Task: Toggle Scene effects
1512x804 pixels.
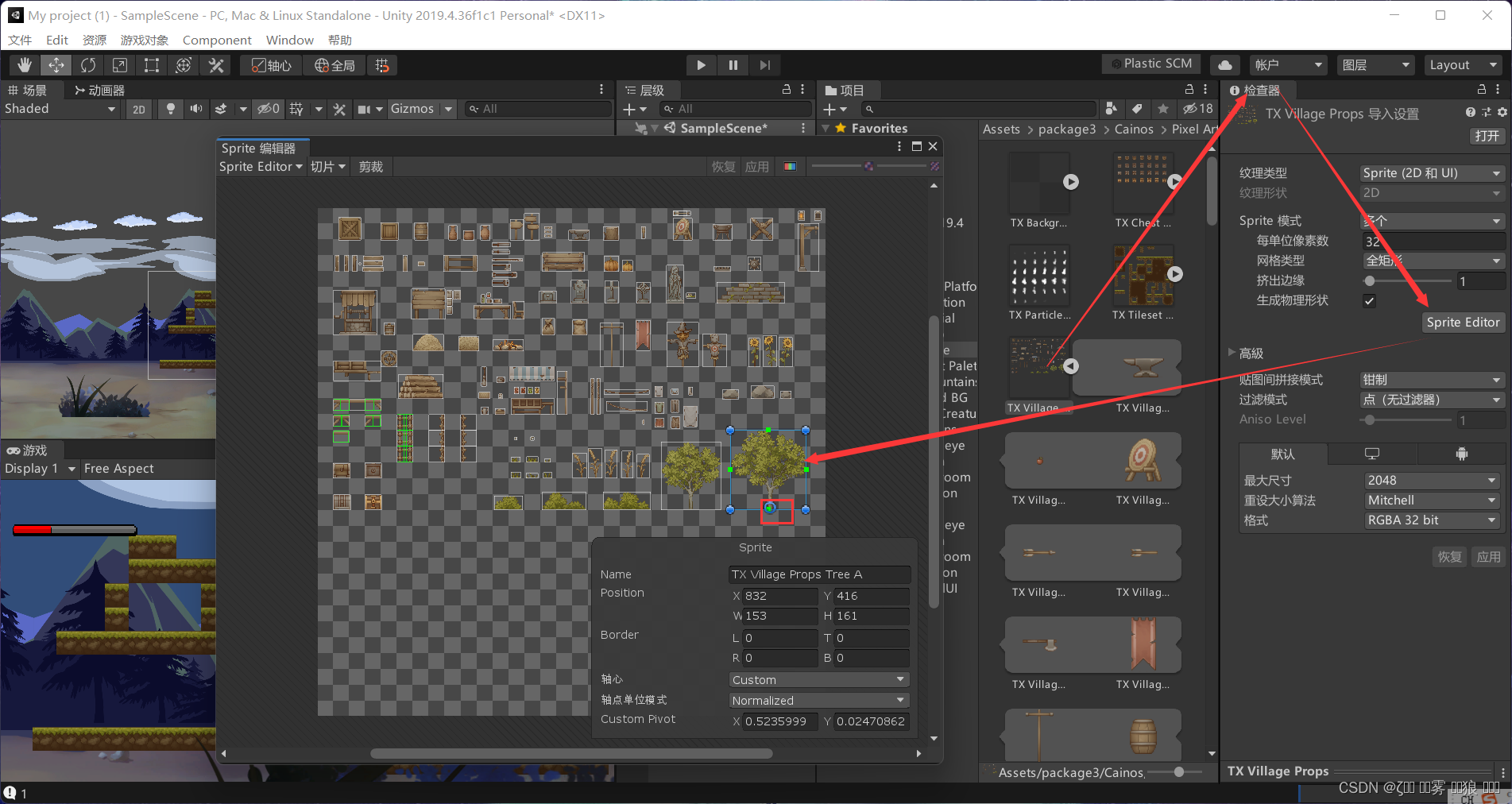Action: click(221, 109)
